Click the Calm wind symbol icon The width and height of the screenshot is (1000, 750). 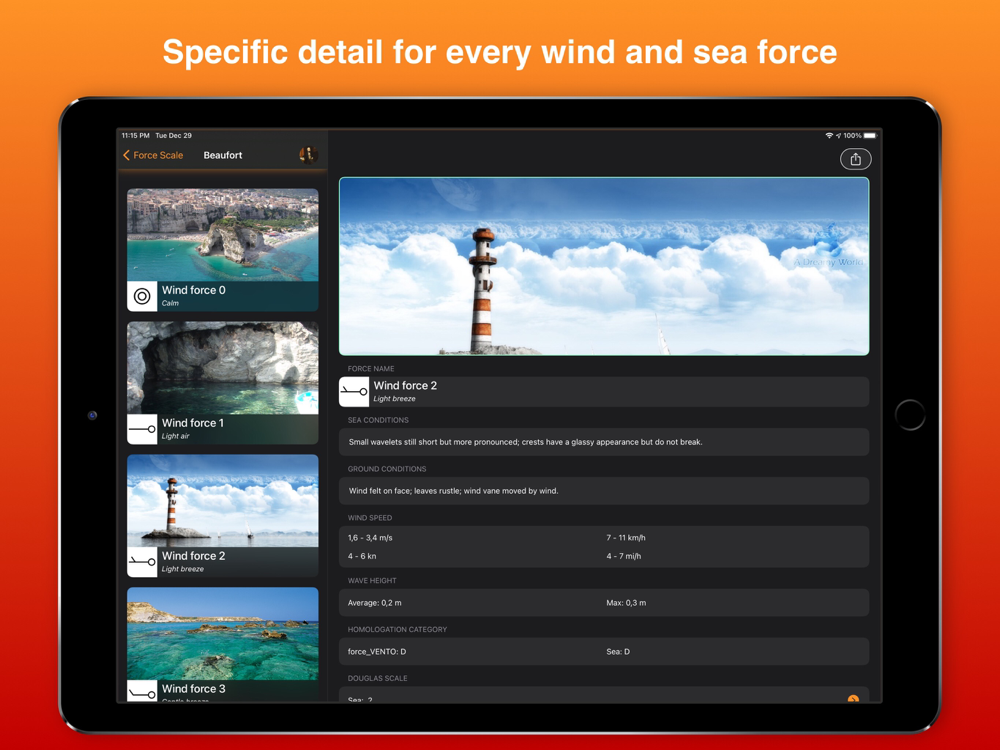click(x=142, y=296)
